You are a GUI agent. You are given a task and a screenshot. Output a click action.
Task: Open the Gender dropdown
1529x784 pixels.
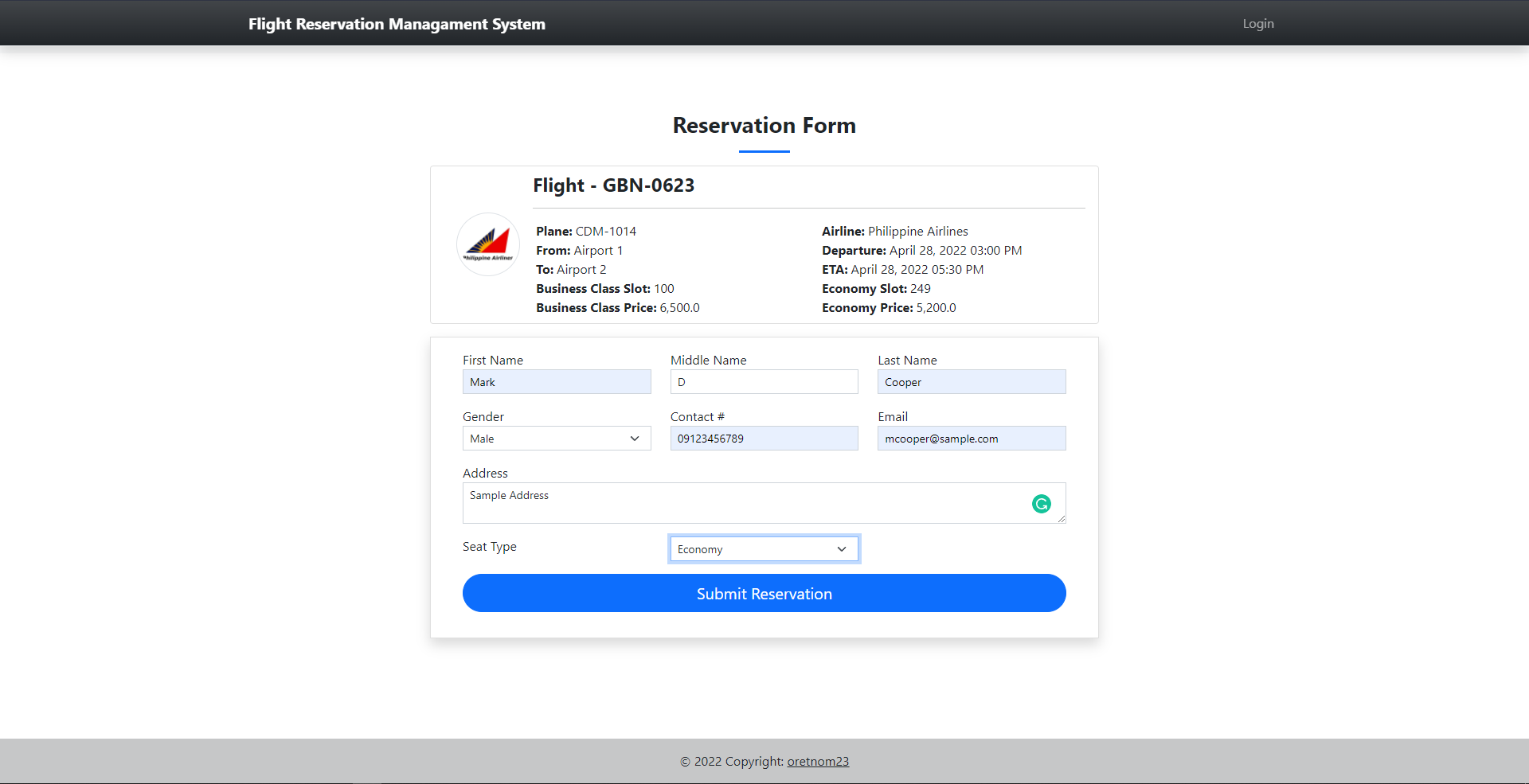tap(557, 439)
